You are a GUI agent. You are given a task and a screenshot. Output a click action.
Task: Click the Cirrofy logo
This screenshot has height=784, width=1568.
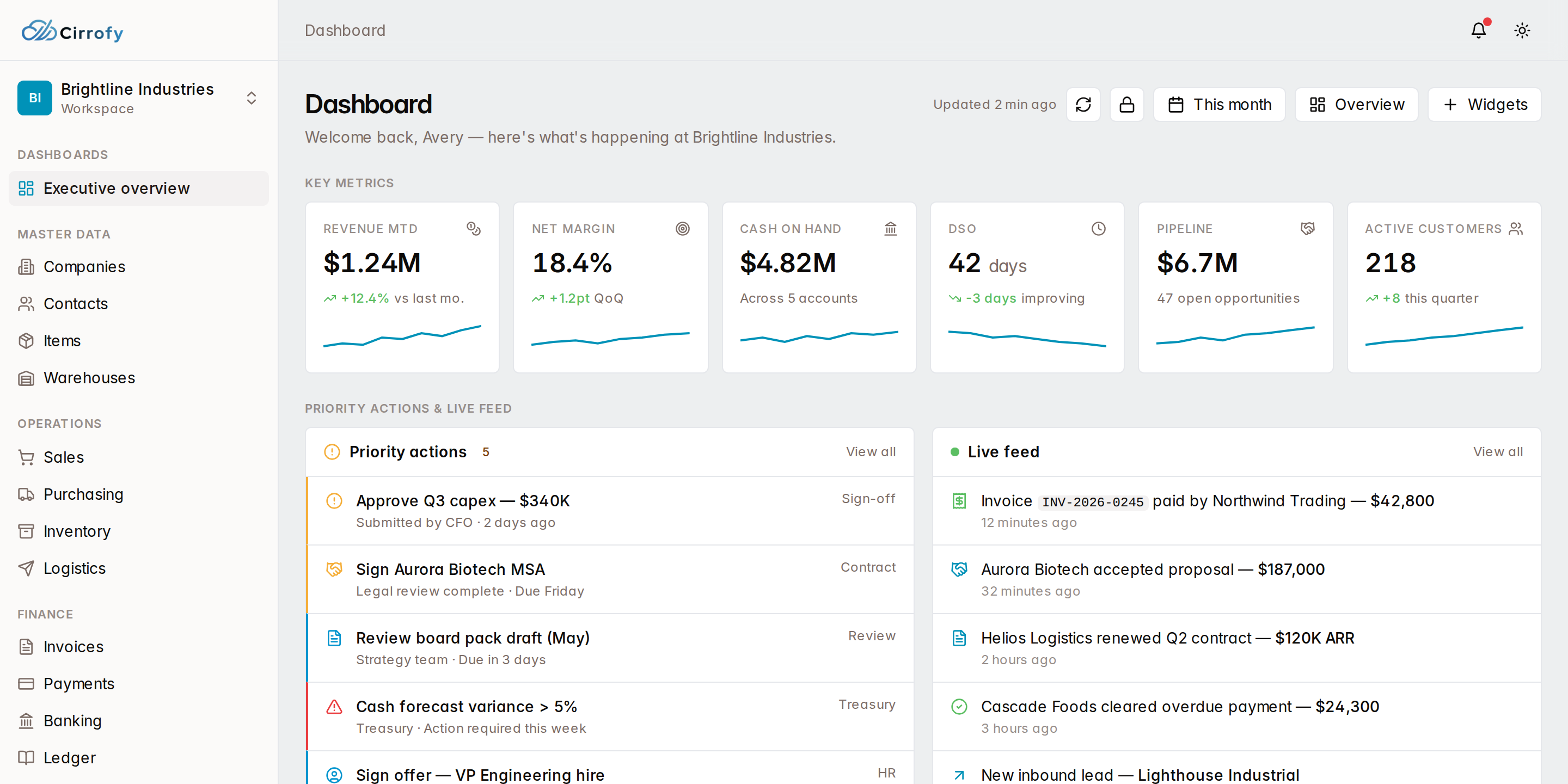point(72,30)
